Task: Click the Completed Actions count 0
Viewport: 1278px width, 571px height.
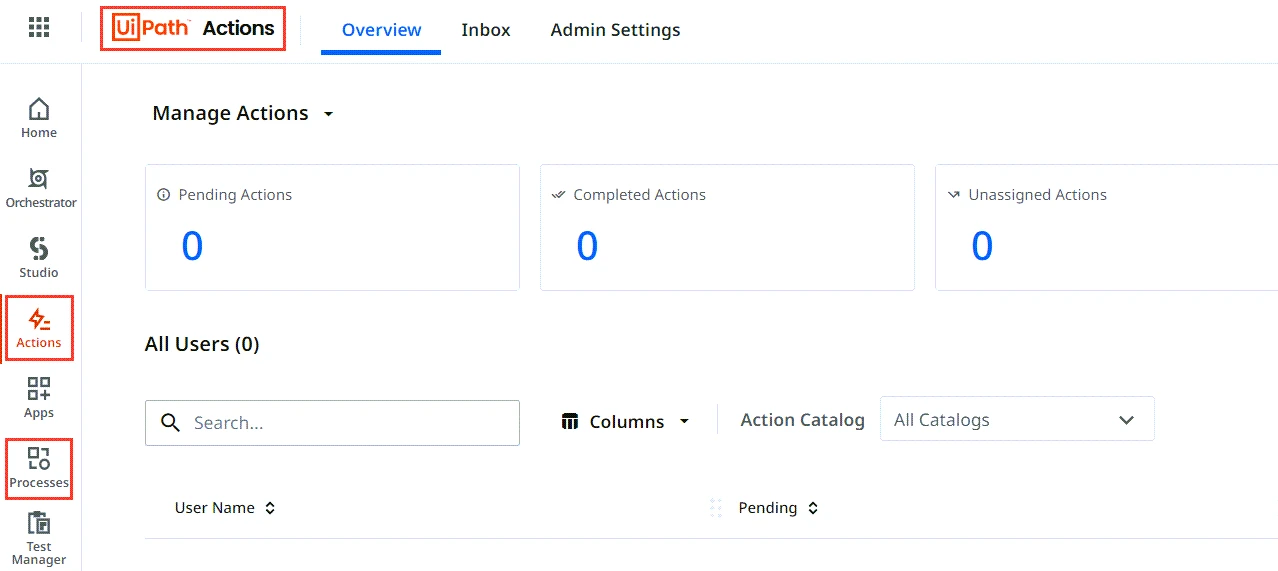Action: pyautogui.click(x=587, y=246)
